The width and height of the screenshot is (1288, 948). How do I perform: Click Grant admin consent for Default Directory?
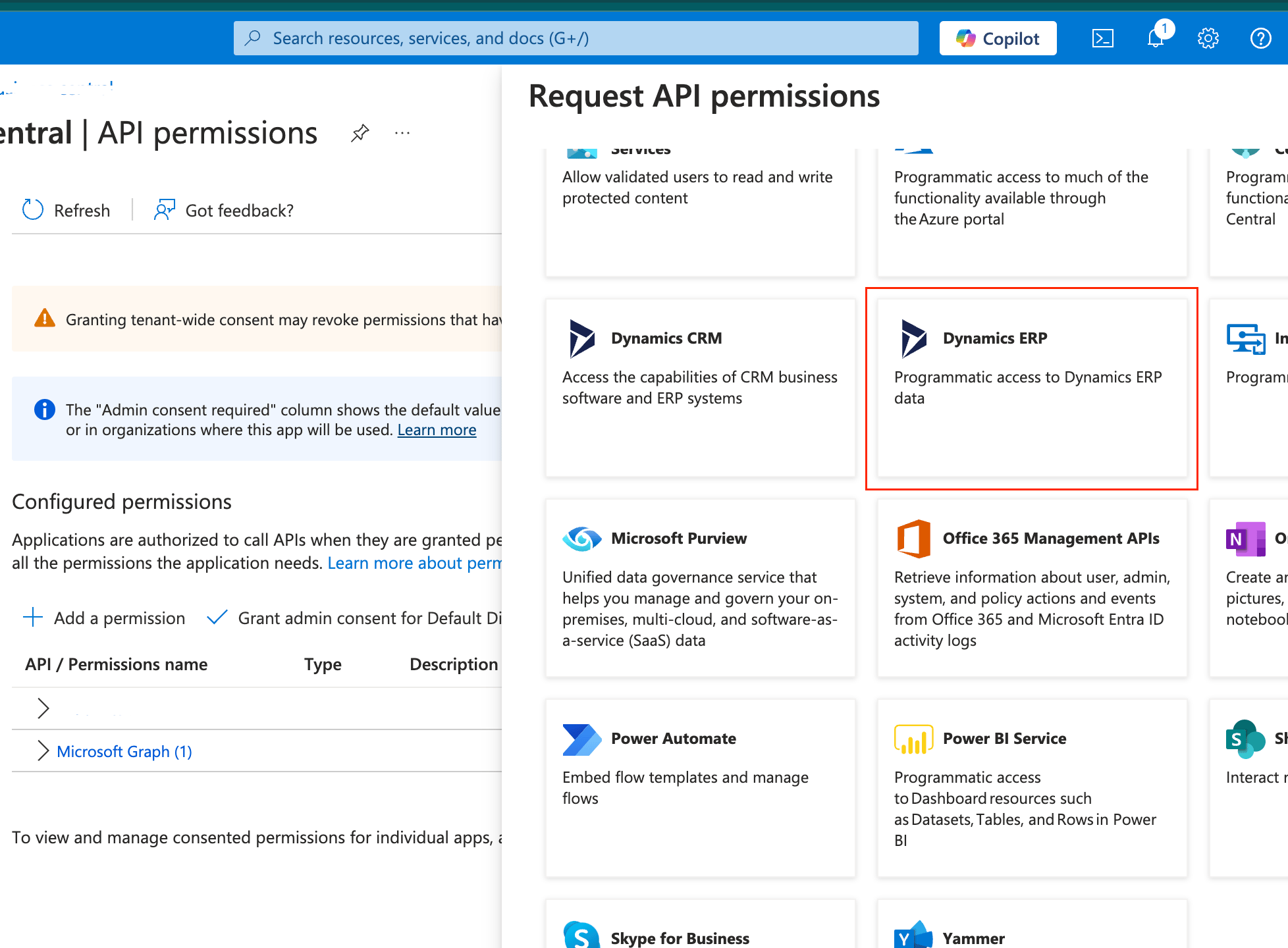[354, 618]
